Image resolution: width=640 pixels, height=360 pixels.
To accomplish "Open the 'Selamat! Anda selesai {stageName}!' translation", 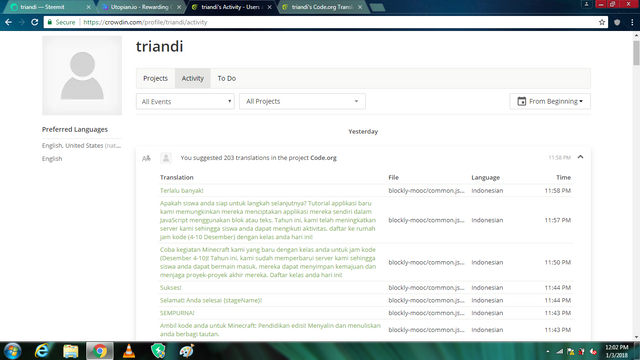I will 211,300.
